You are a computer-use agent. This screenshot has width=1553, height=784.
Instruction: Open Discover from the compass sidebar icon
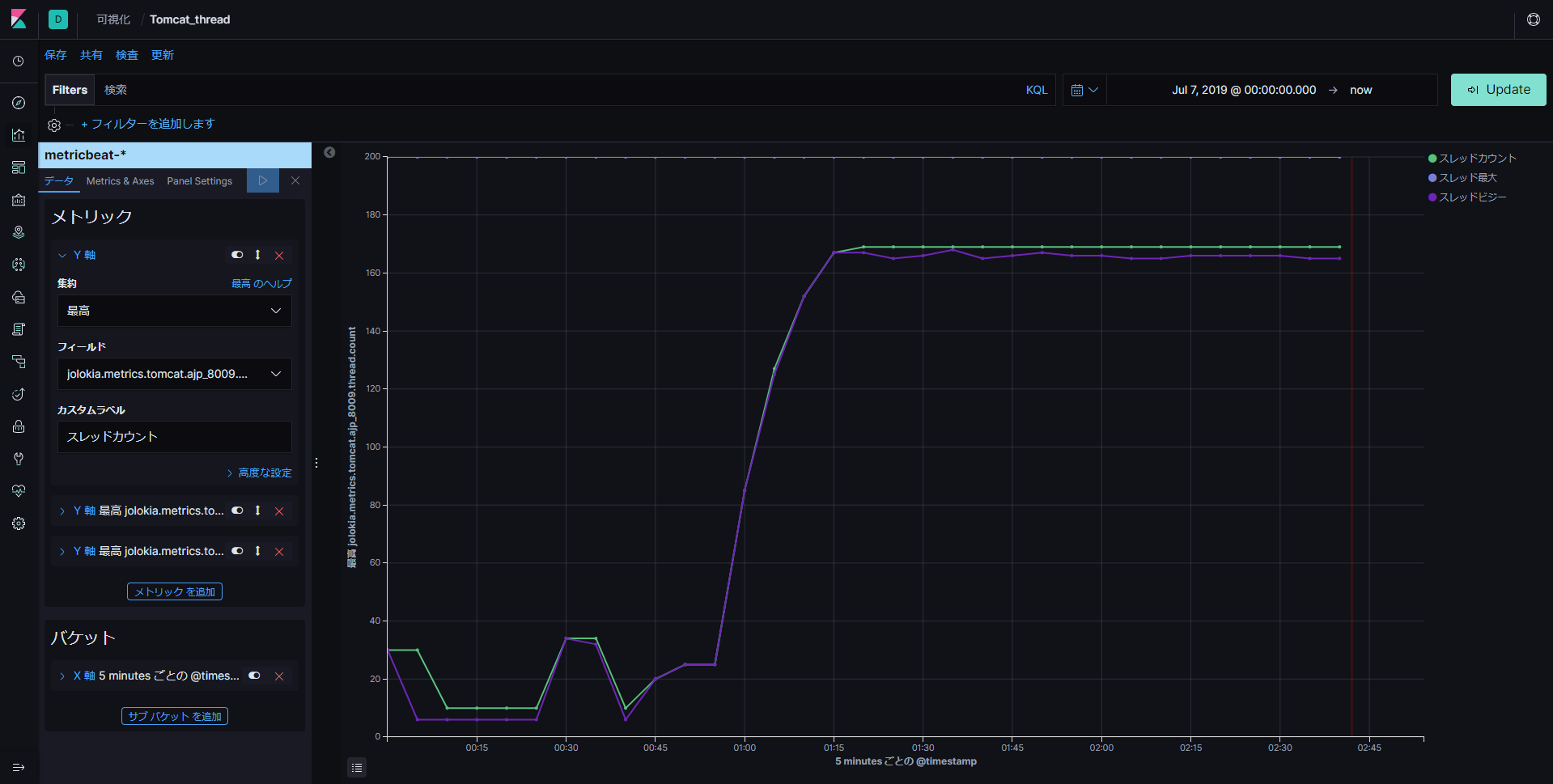19,103
